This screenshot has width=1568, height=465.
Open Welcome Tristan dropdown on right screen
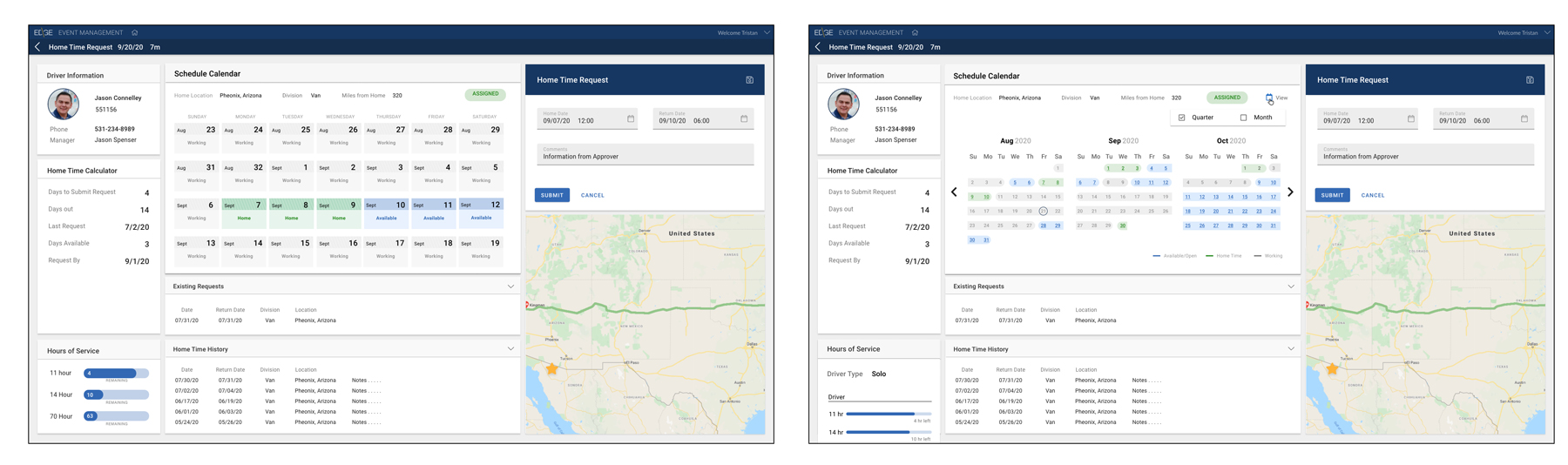[1546, 33]
